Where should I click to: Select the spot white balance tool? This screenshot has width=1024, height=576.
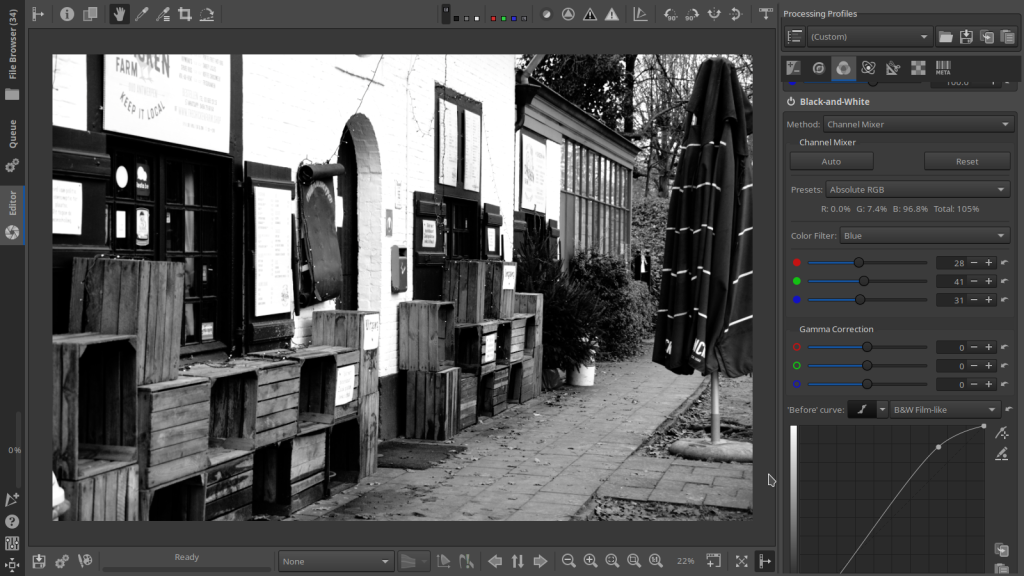pyautogui.click(x=163, y=14)
